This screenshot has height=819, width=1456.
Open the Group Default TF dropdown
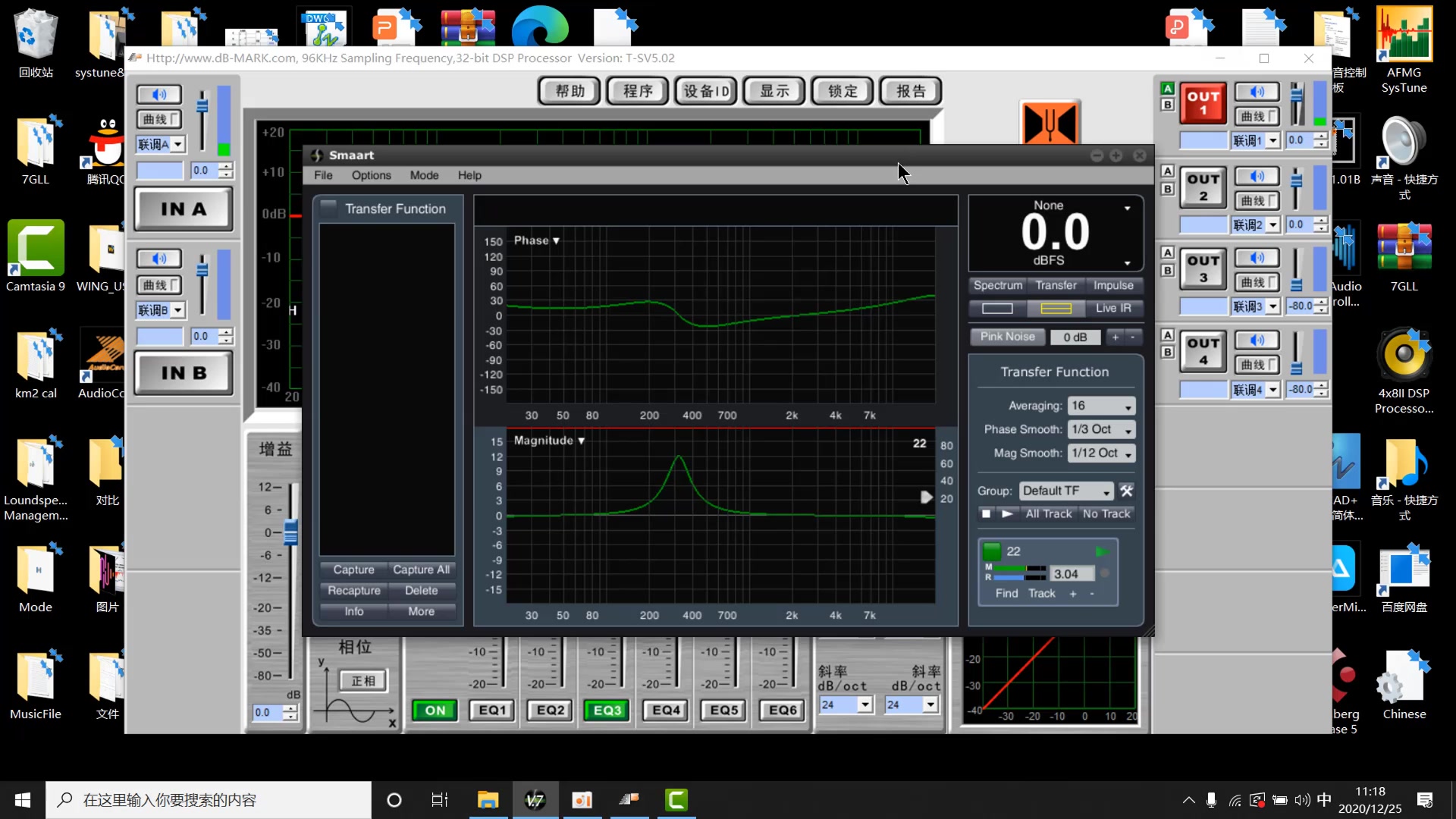click(x=1065, y=491)
